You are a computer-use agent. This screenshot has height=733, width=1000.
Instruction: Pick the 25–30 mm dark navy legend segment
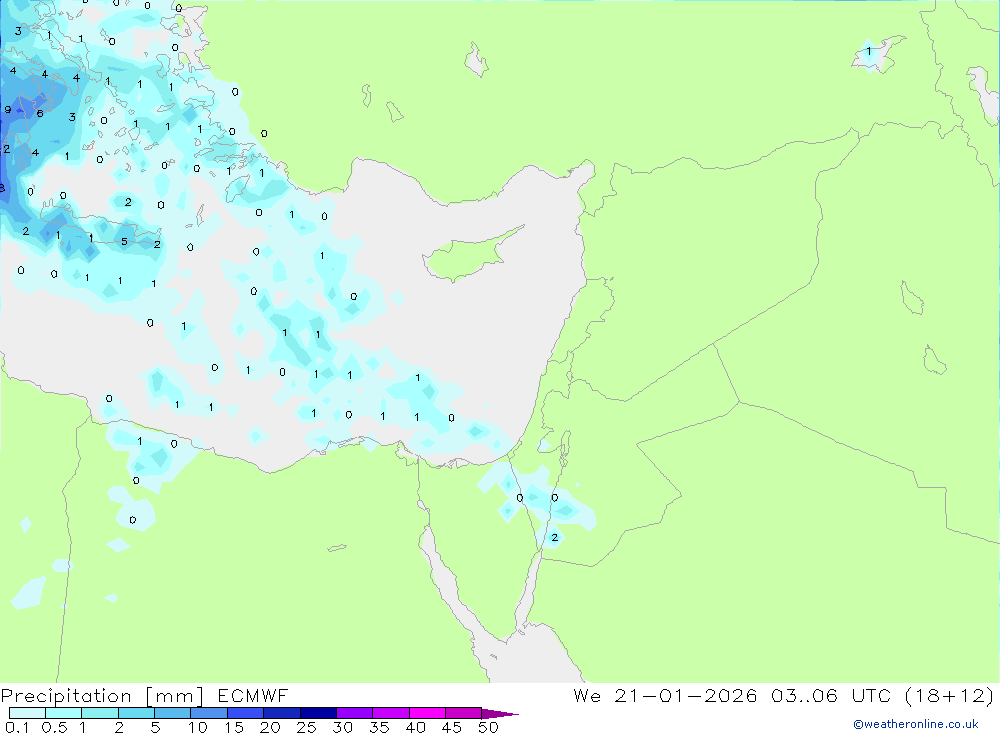pos(318,713)
